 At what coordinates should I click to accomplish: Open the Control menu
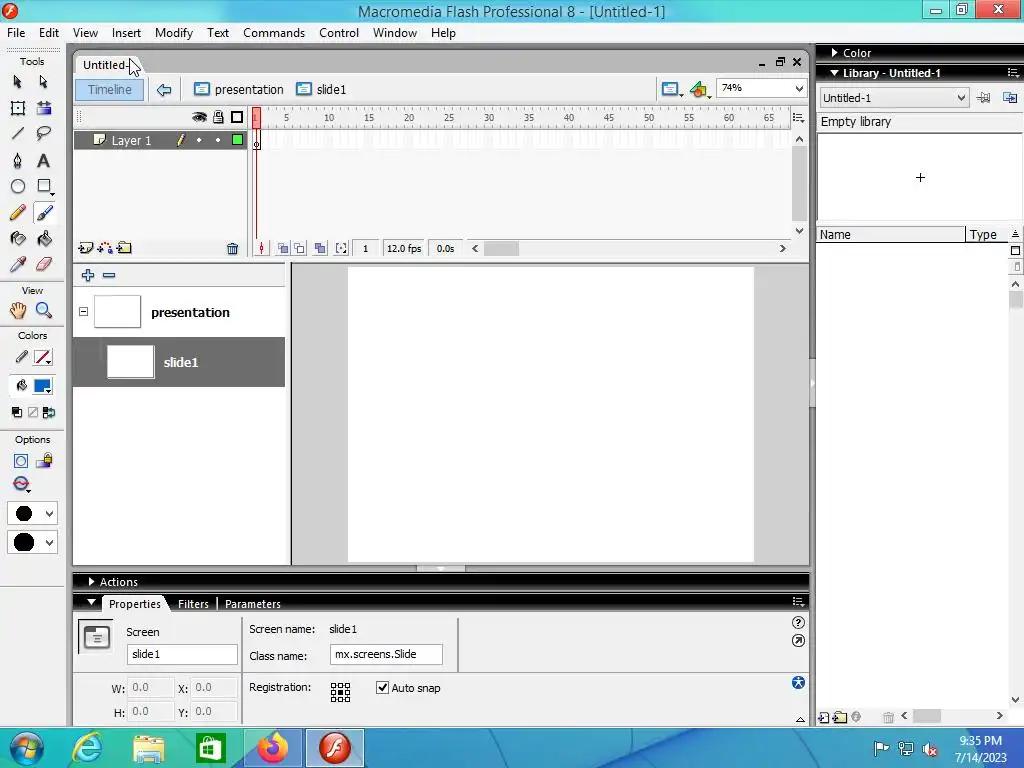339,33
